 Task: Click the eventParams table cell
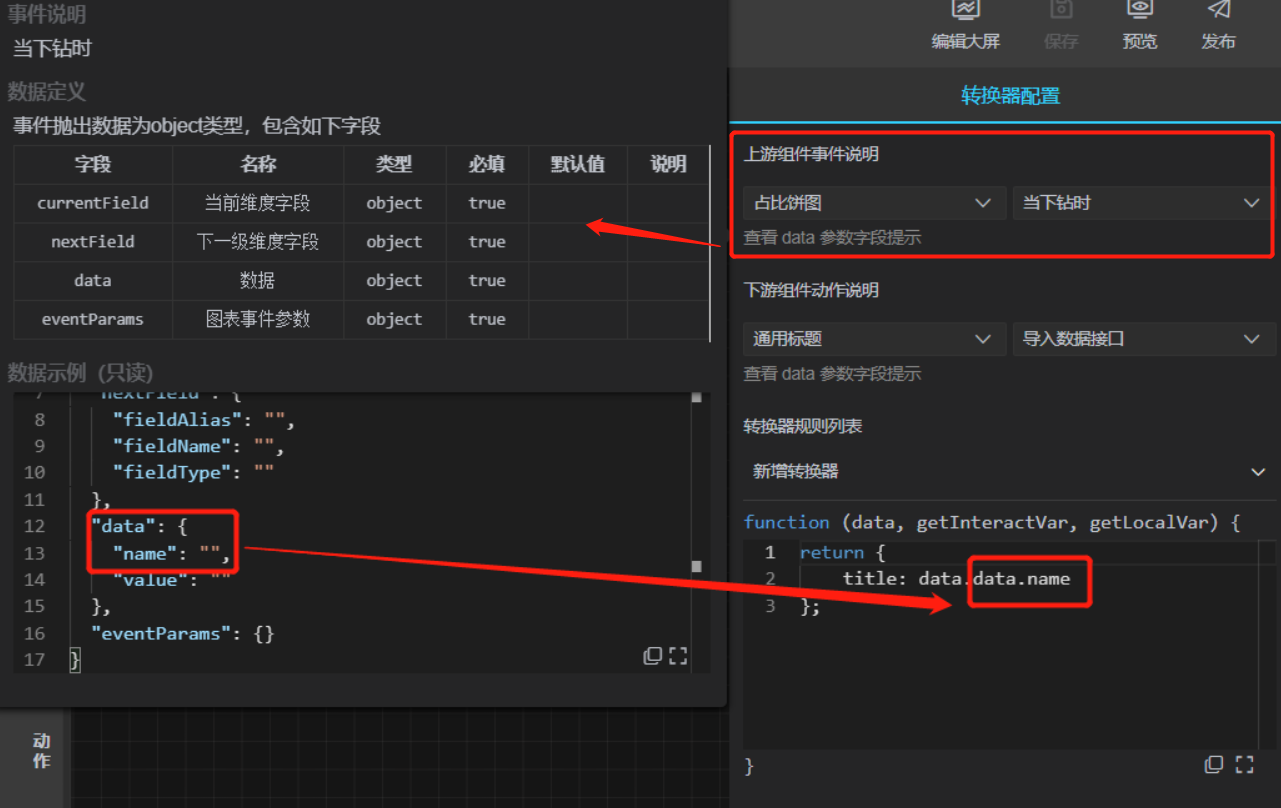tap(93, 320)
